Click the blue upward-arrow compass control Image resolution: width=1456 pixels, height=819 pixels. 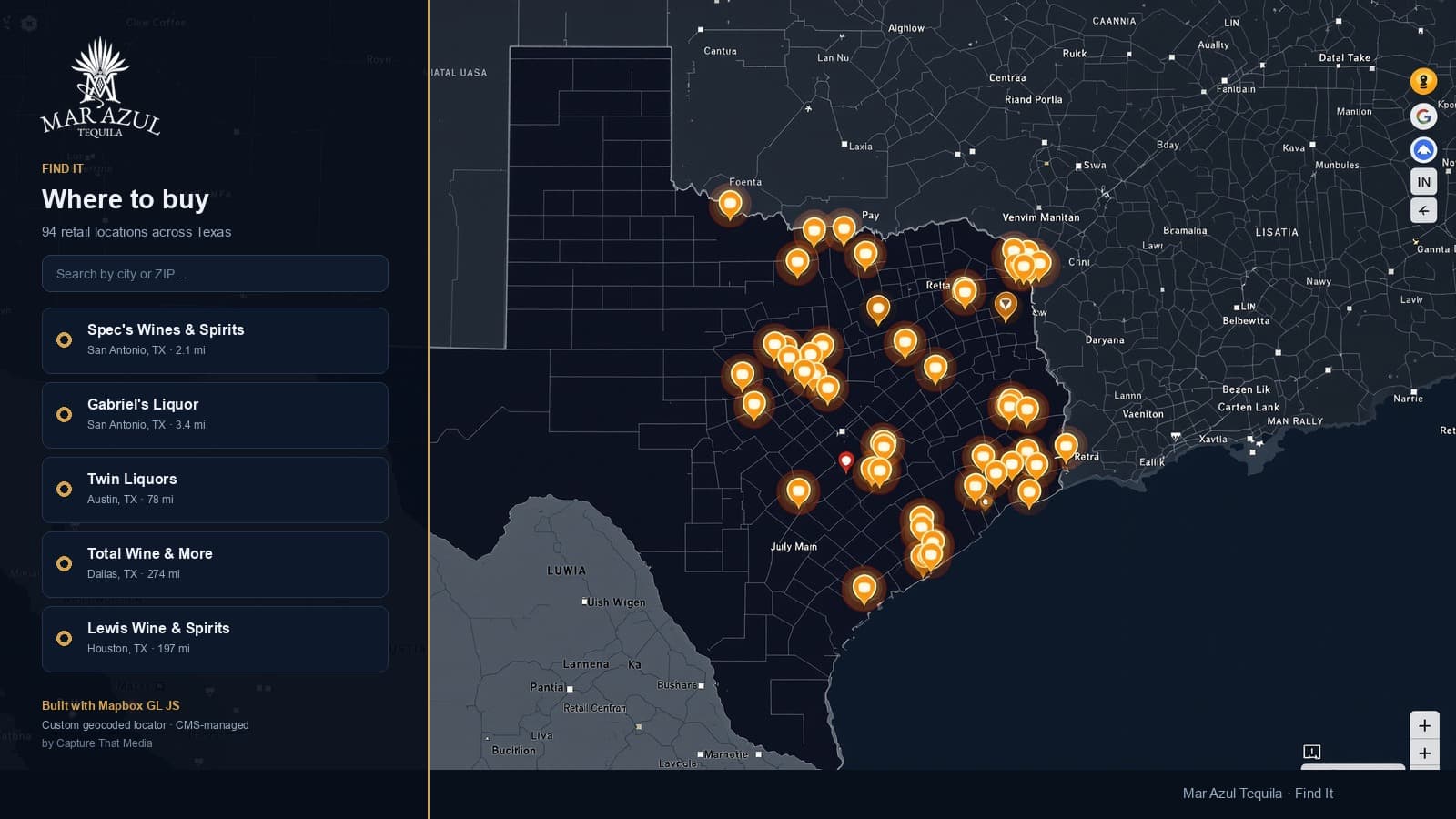pos(1423,149)
